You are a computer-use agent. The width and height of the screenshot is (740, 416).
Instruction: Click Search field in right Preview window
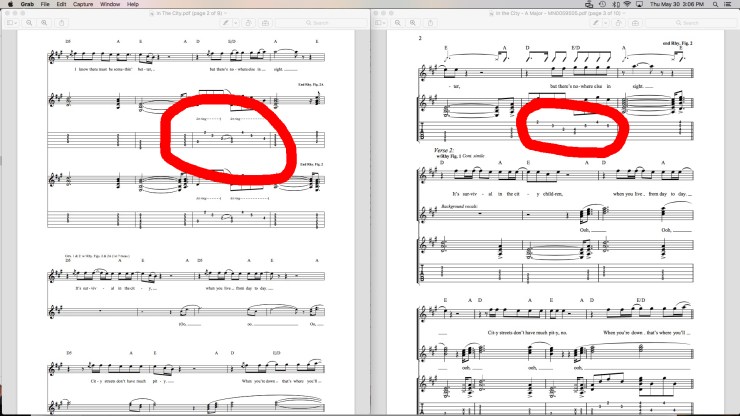point(691,23)
